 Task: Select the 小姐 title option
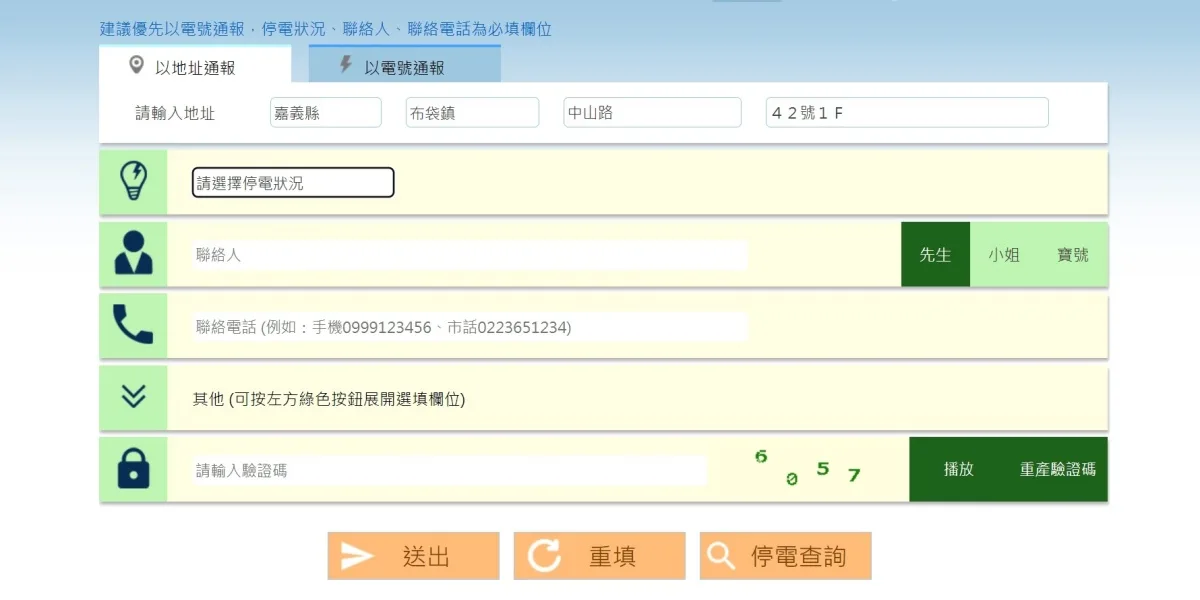[1004, 255]
